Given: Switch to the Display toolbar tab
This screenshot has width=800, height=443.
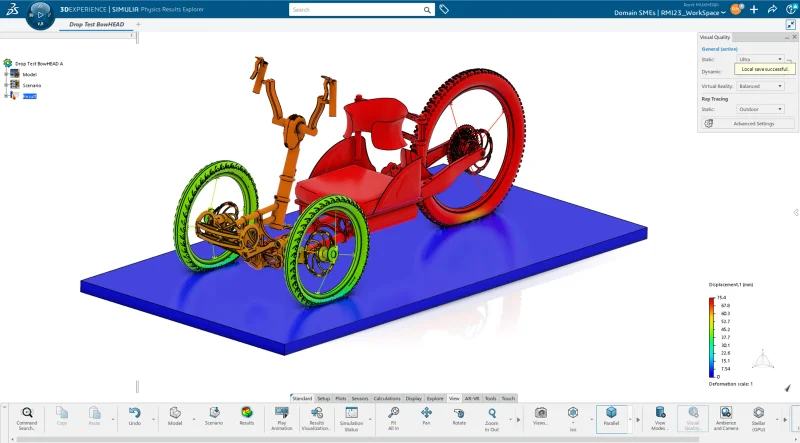Looking at the screenshot, I should click(414, 399).
